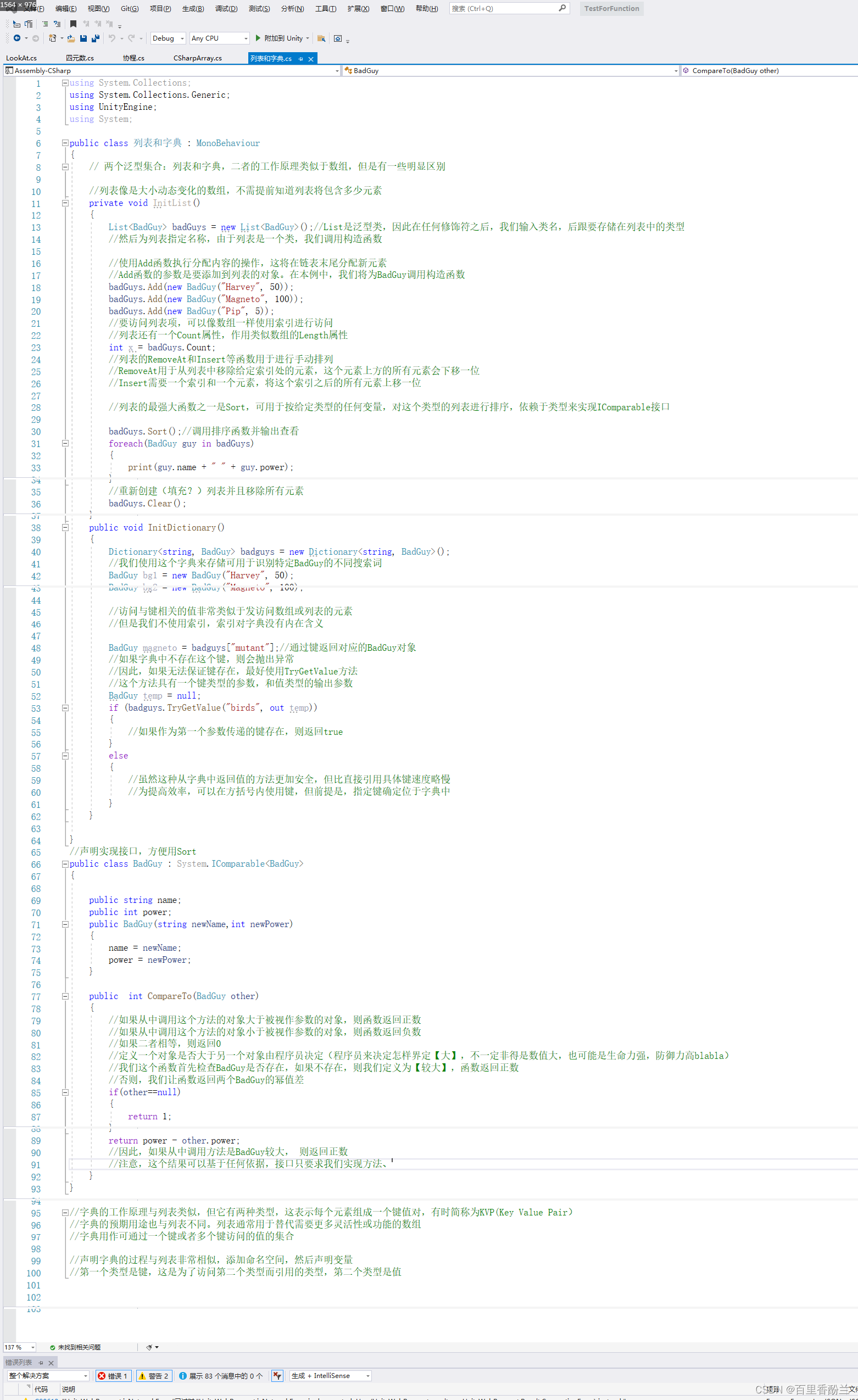
Task: Close the 列表和字典.cs tab
Action: click(x=311, y=59)
